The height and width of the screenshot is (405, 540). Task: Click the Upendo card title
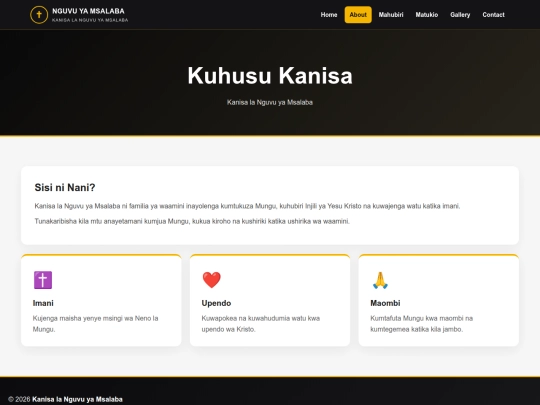[216, 303]
